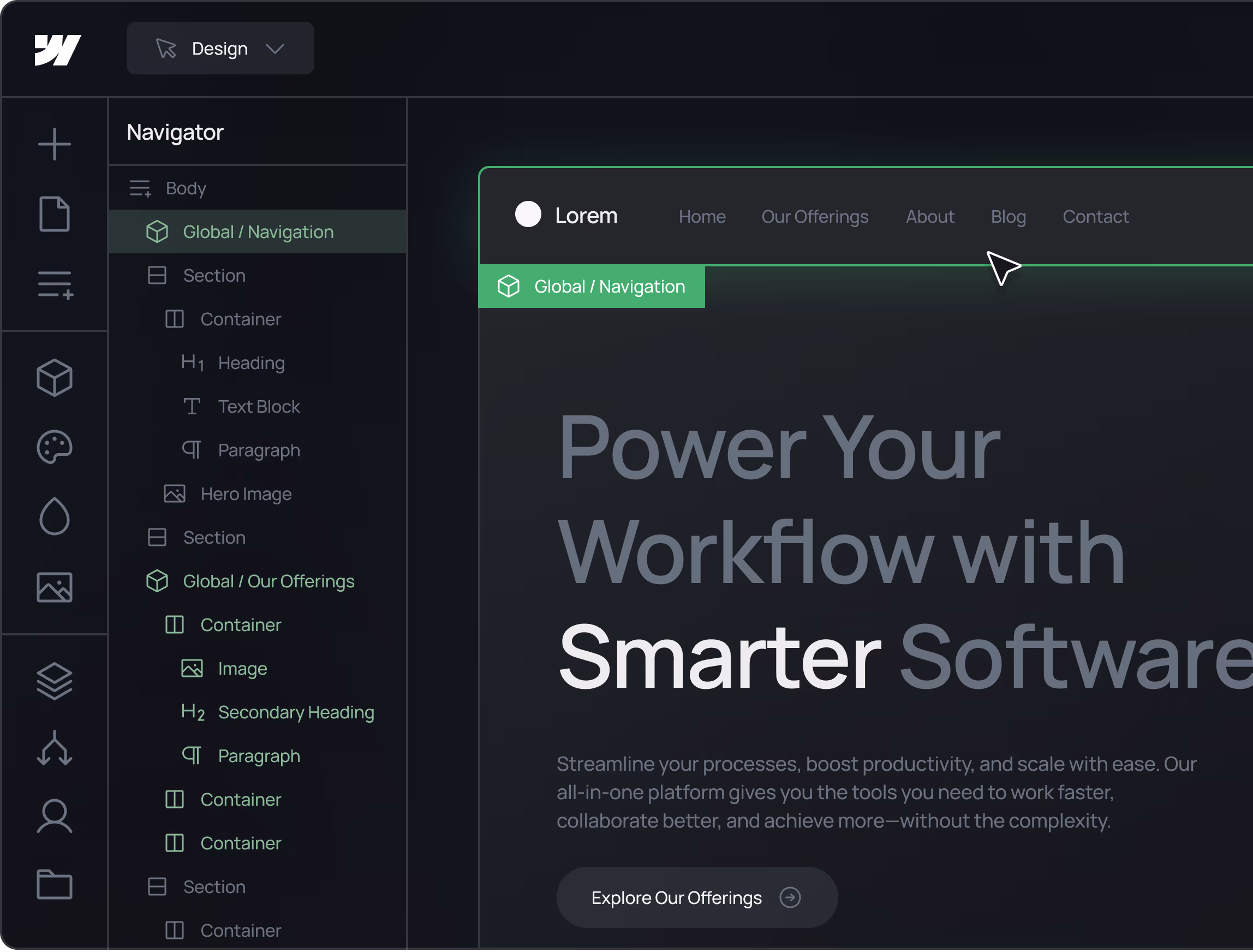Click the arrow icon in Explore Our Offerings

click(x=790, y=897)
